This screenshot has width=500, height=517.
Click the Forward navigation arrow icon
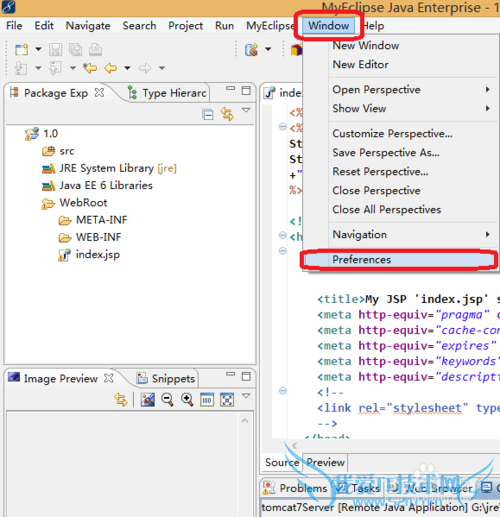[x=145, y=68]
